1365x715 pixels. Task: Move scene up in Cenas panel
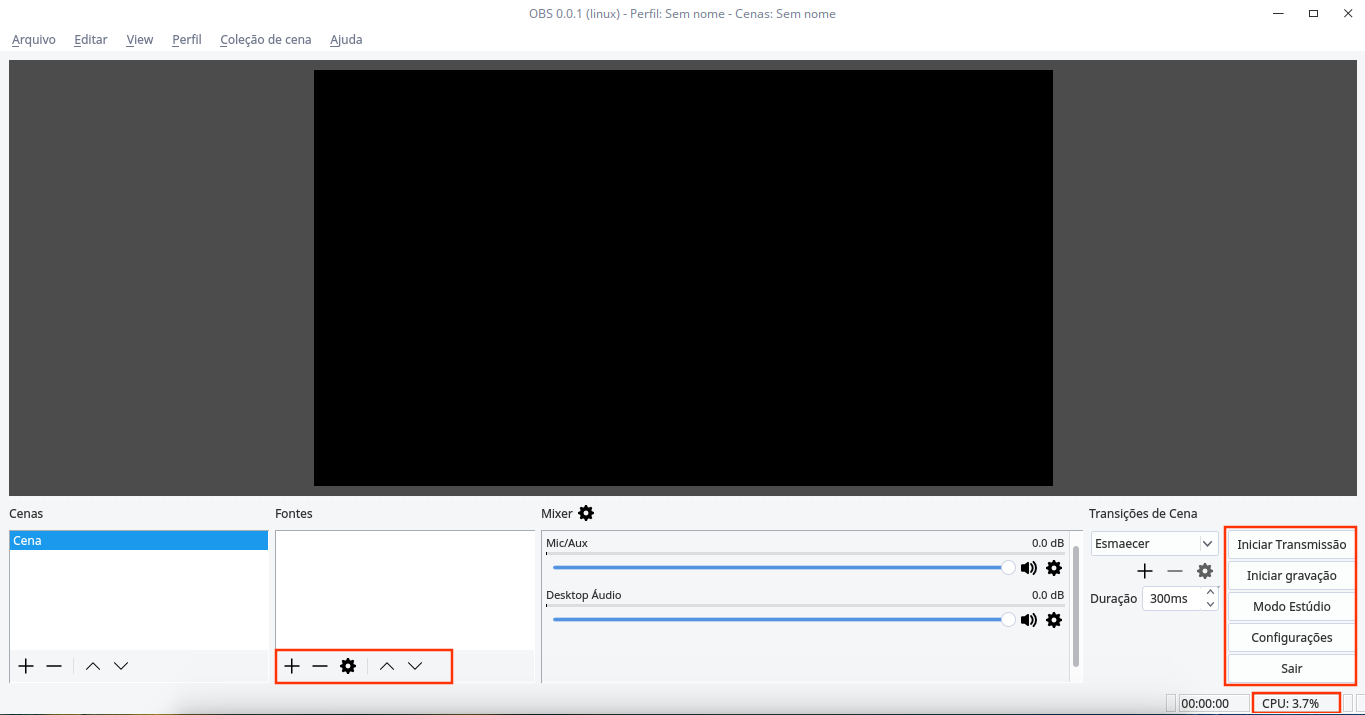click(93, 666)
